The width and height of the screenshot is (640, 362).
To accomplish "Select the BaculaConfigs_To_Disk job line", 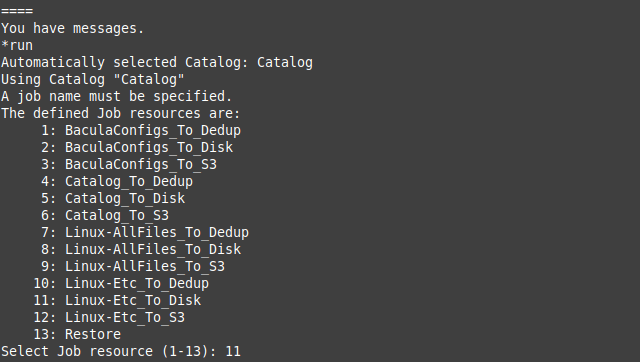I will [137, 147].
